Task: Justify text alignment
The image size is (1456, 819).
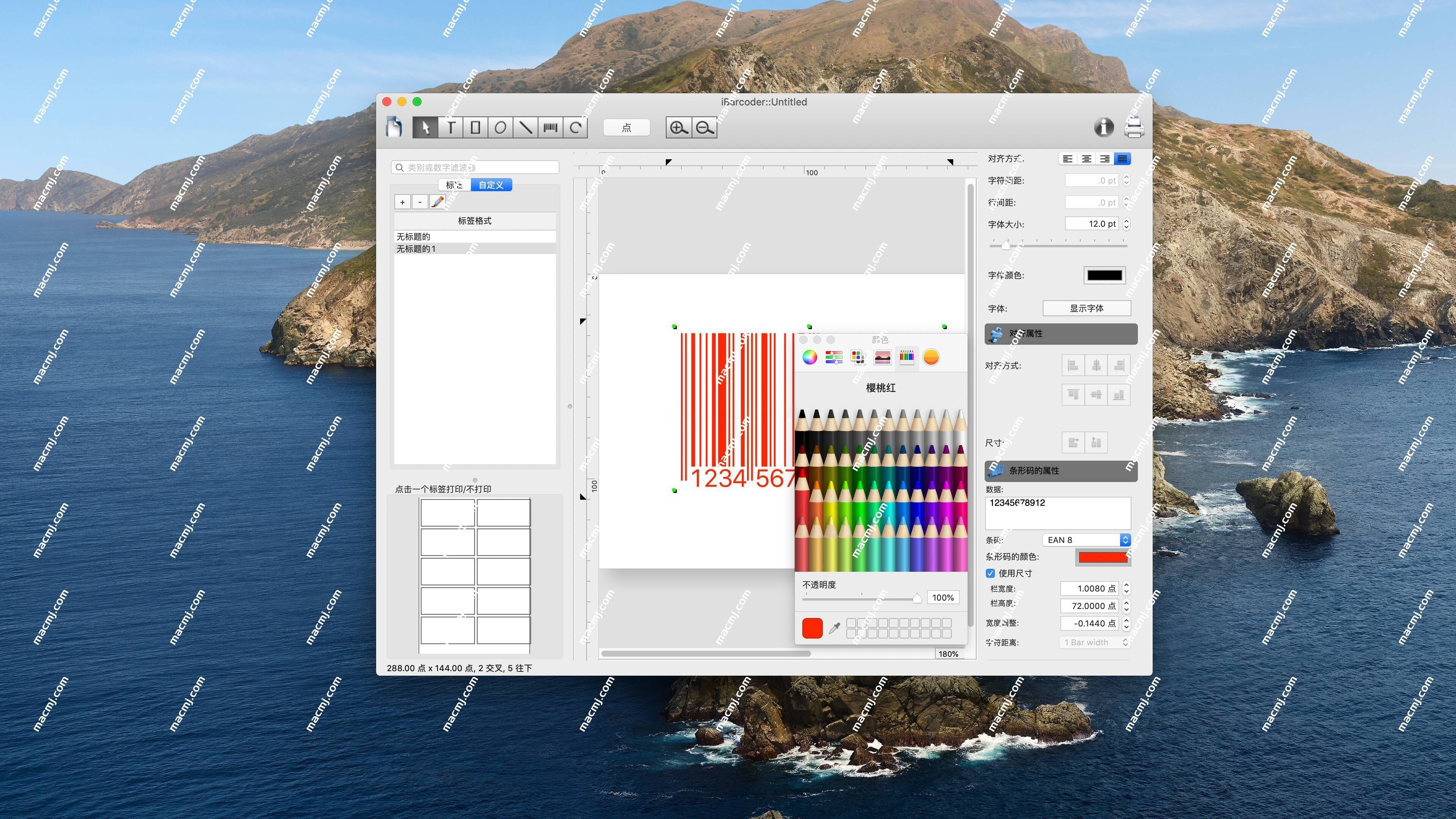Action: [x=1122, y=159]
